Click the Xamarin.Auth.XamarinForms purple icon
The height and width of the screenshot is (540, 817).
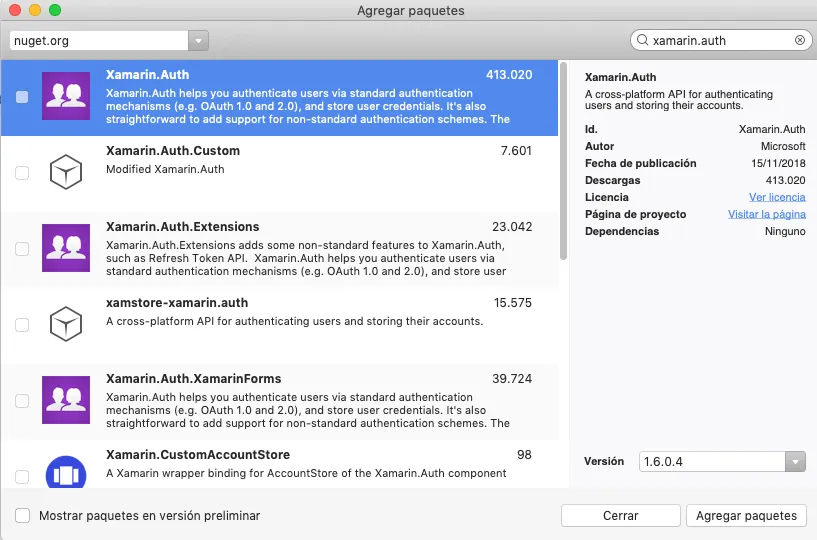66,400
